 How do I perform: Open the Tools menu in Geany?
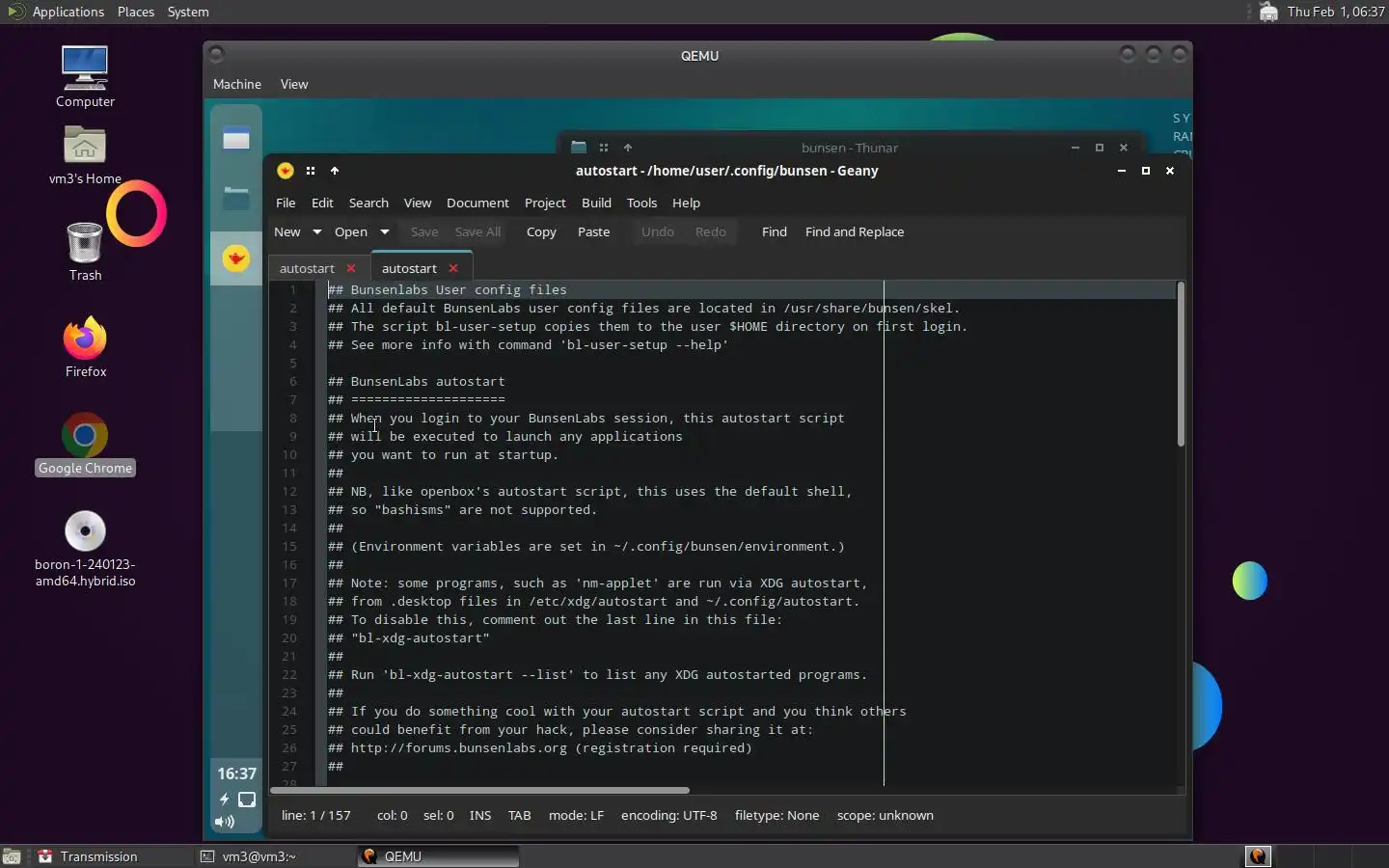coord(641,203)
